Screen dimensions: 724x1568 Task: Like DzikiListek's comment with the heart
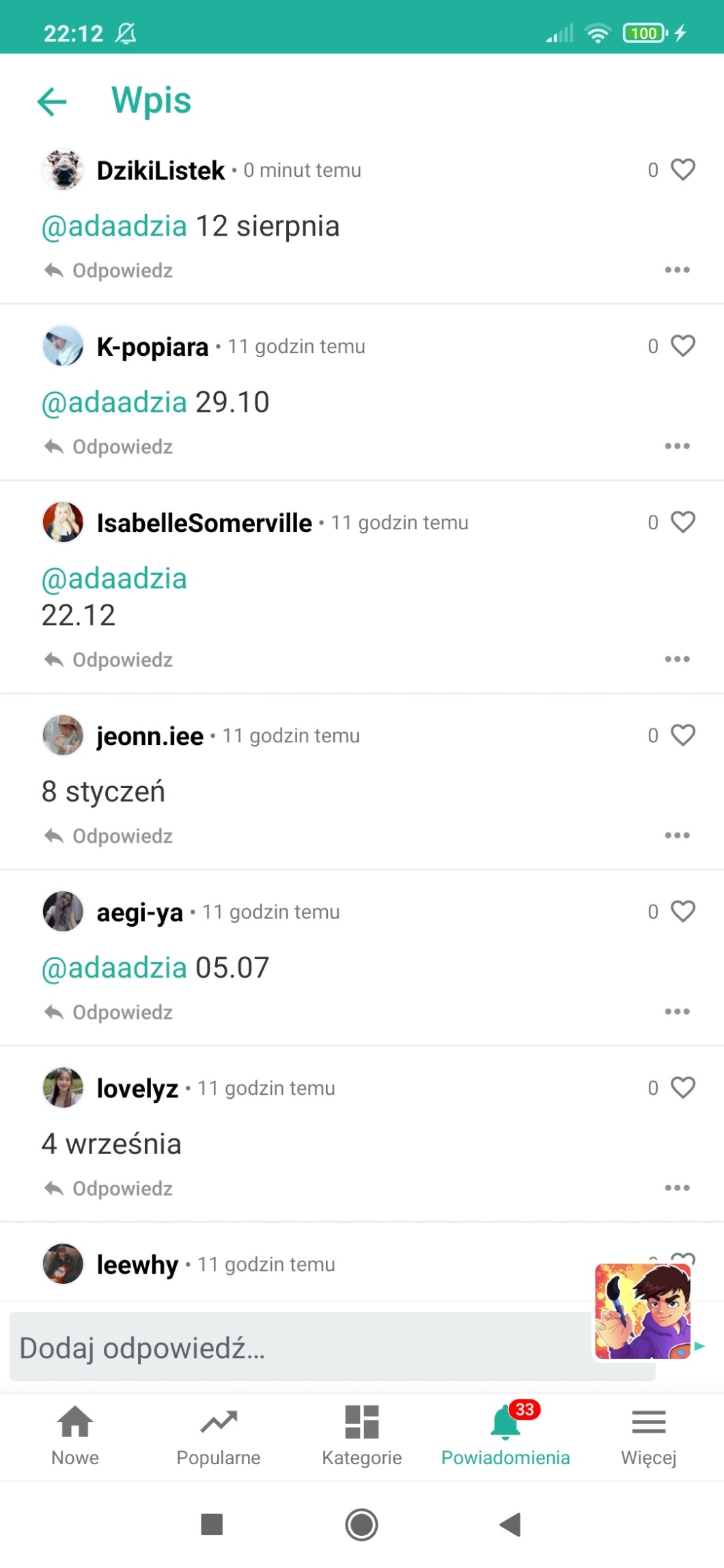[x=682, y=169]
